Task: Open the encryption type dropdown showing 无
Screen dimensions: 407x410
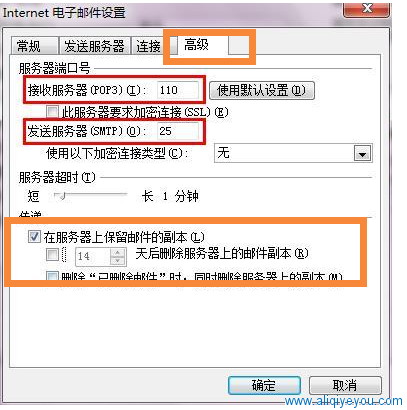Action: click(293, 153)
